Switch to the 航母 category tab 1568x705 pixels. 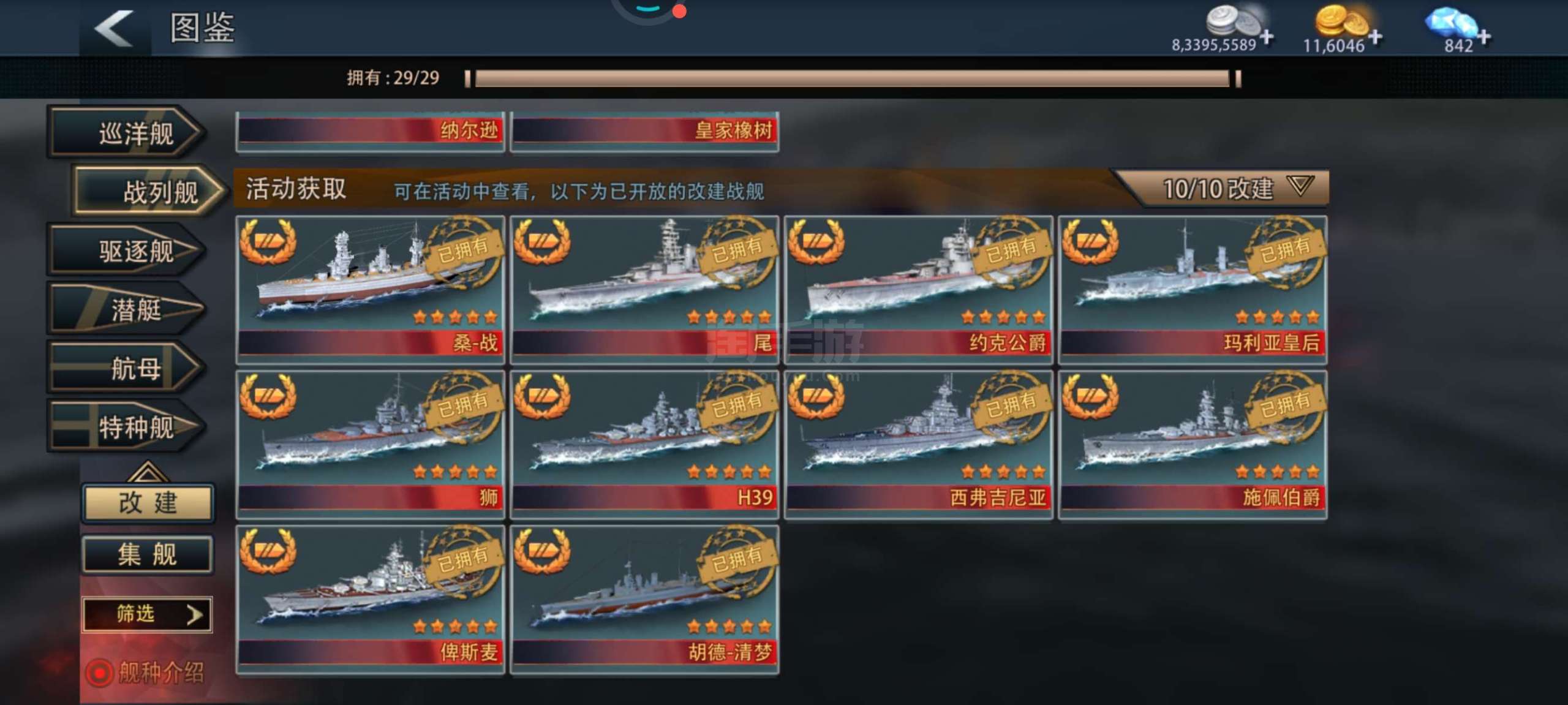127,368
